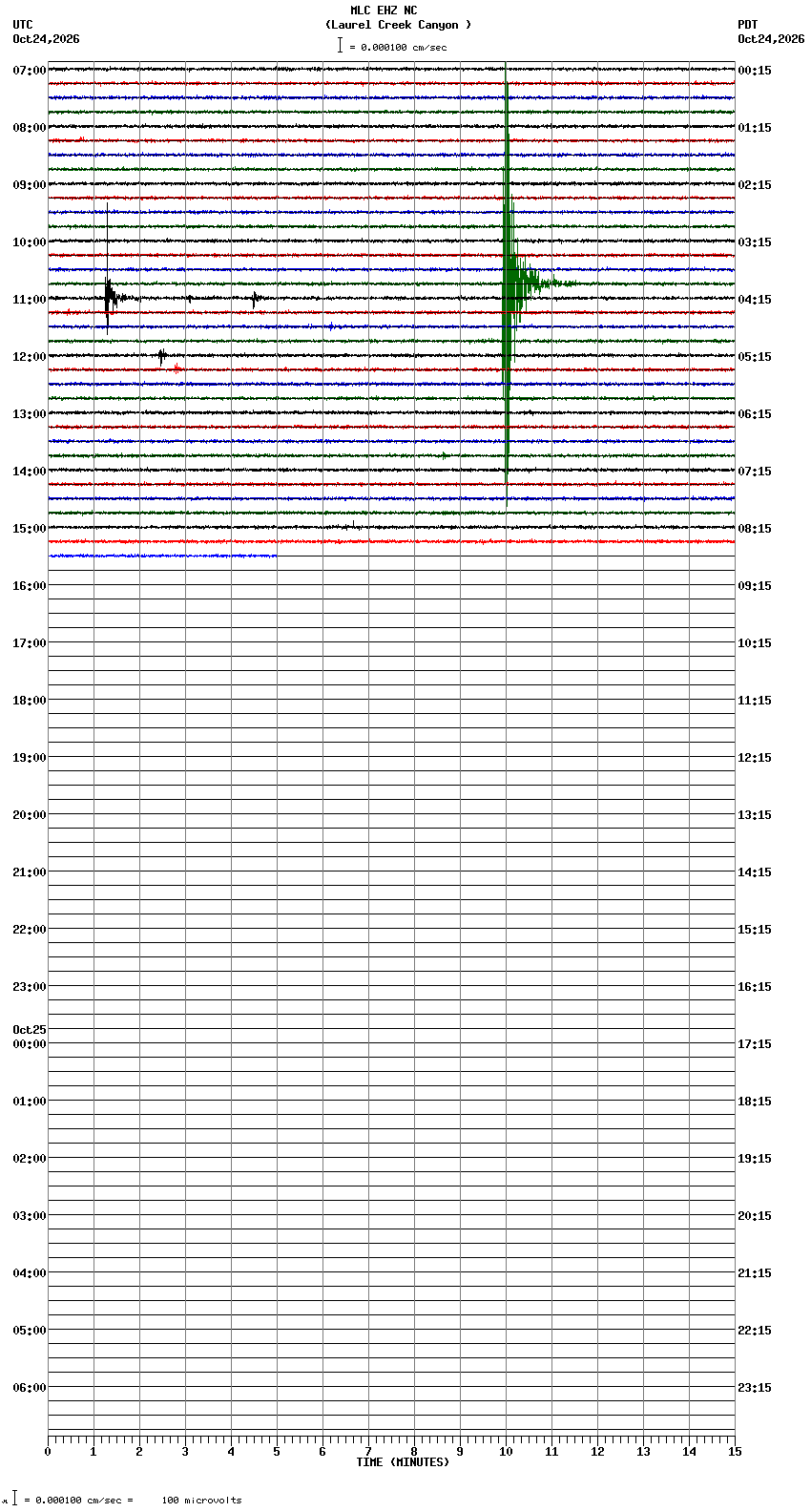Click the 15:15 PDT row label
811x1512 pixels.
[755, 930]
